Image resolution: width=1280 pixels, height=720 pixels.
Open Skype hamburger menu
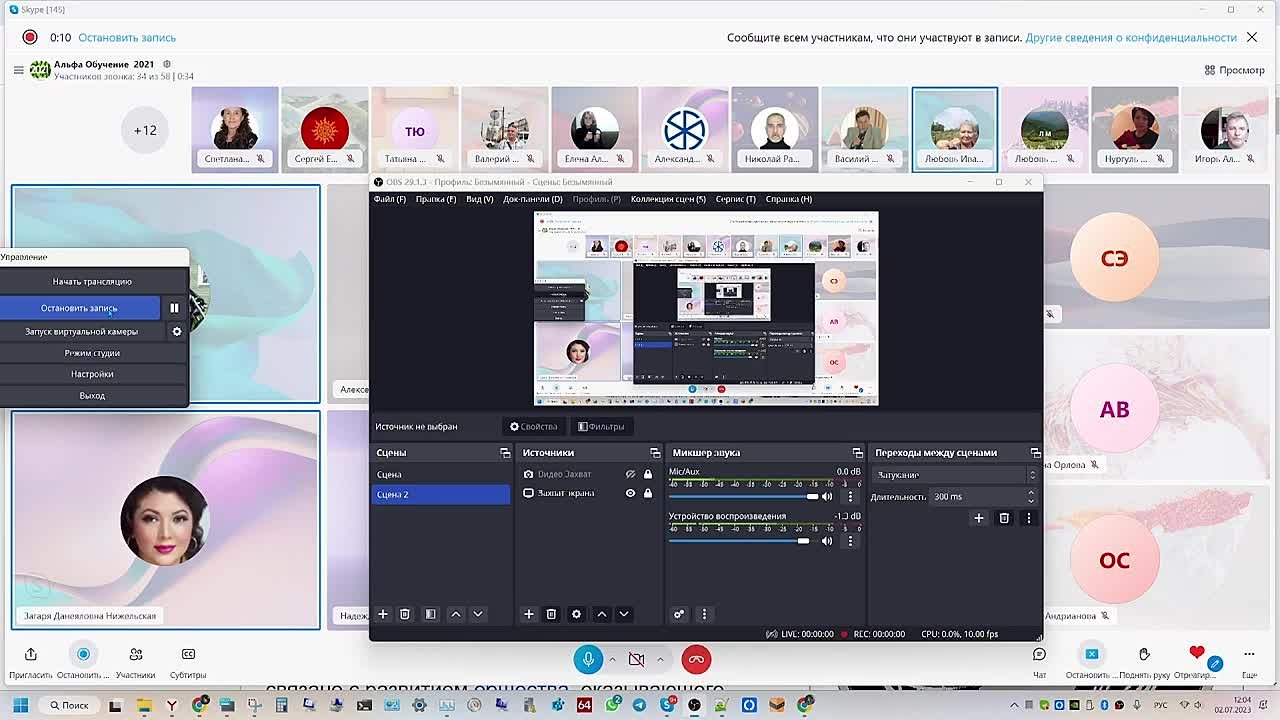pyautogui.click(x=18, y=70)
